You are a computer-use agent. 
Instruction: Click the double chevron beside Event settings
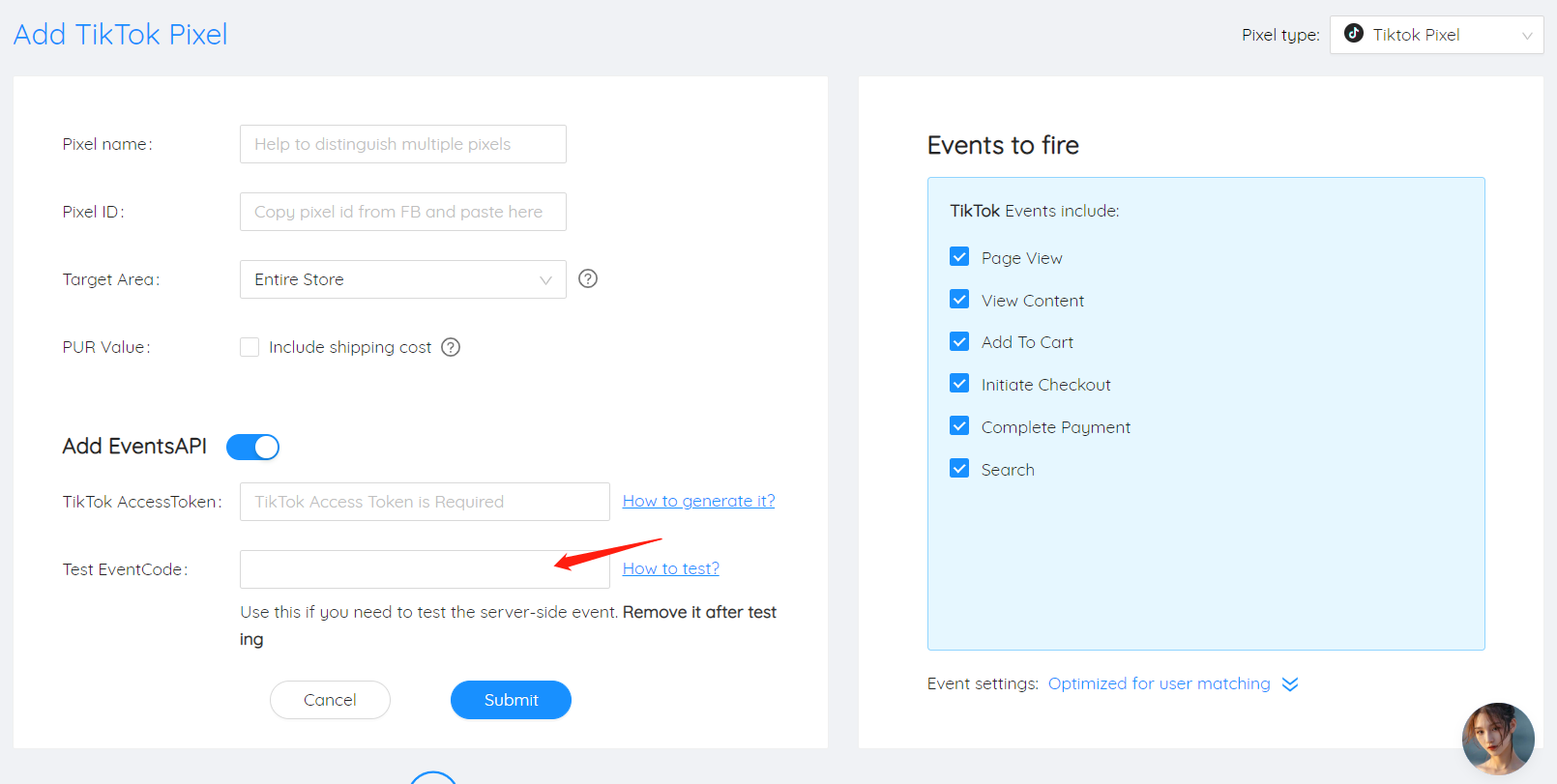point(1290,684)
